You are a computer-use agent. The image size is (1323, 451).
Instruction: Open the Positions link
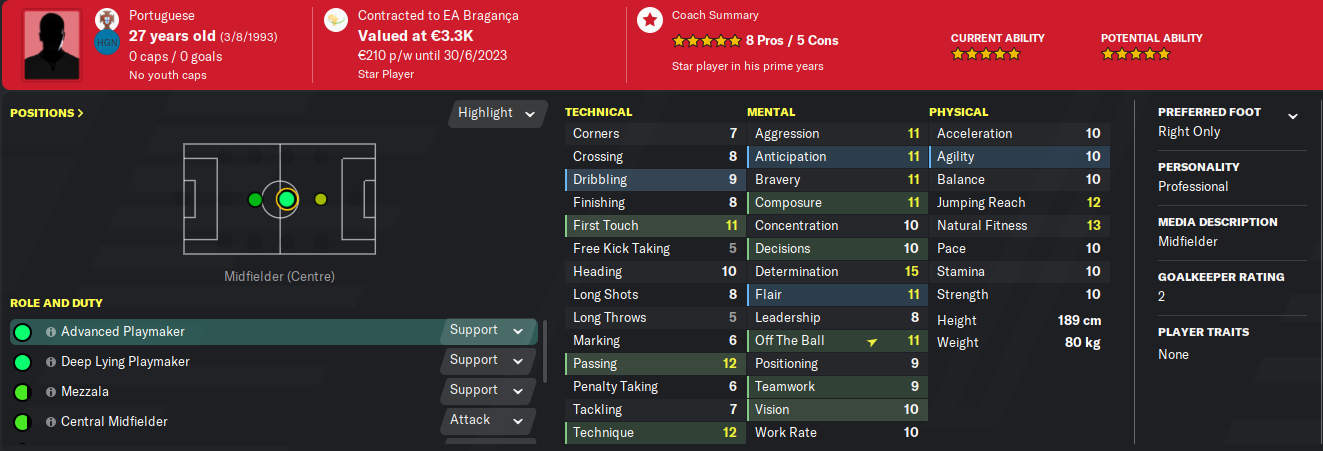47,113
